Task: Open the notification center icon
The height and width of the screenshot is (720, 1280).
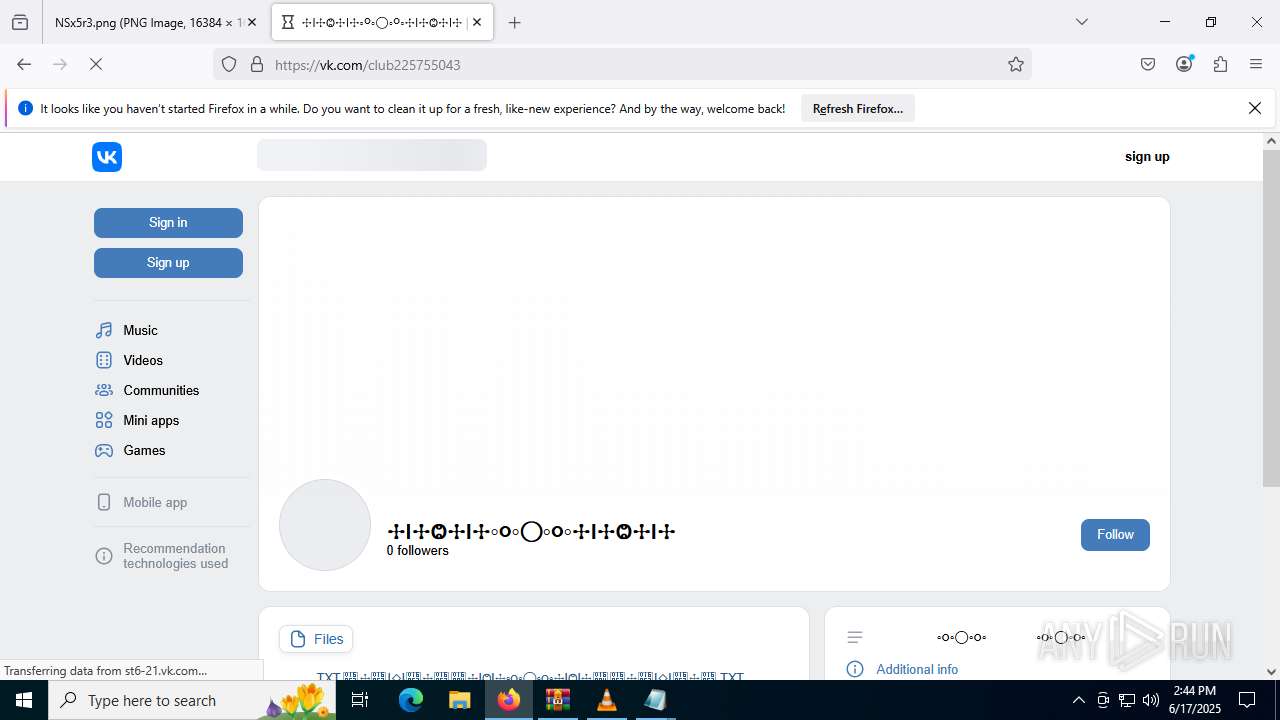Action: click(1247, 700)
